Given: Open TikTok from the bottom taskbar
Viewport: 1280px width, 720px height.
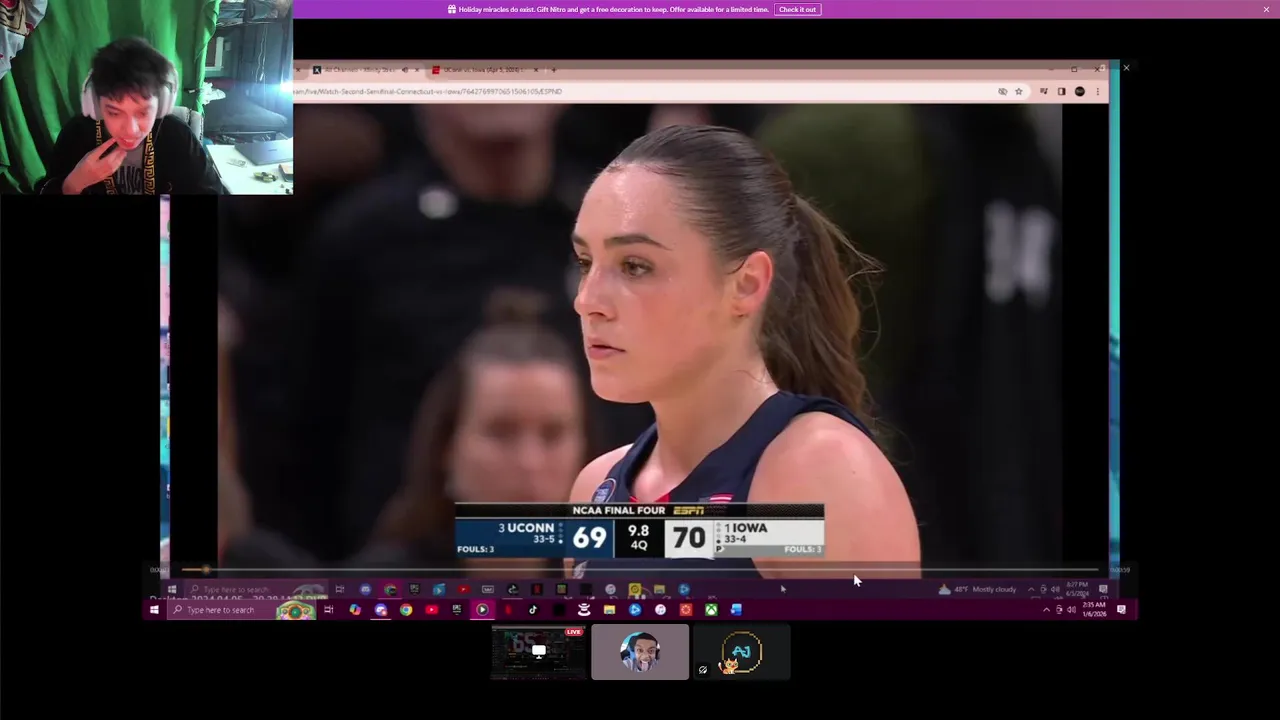Looking at the screenshot, I should 533,610.
